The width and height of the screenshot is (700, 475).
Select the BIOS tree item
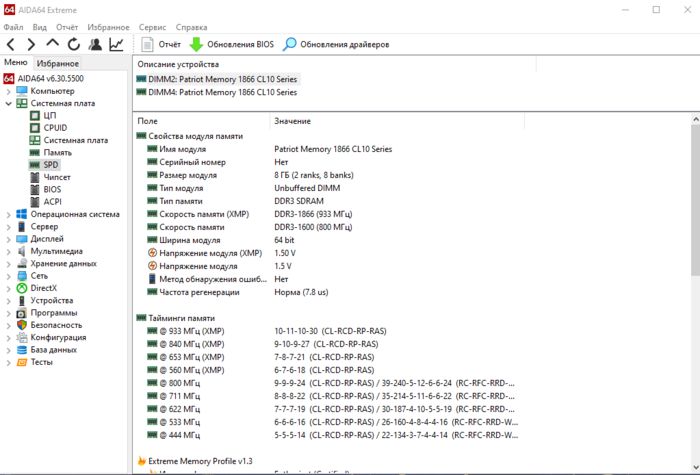[52, 189]
